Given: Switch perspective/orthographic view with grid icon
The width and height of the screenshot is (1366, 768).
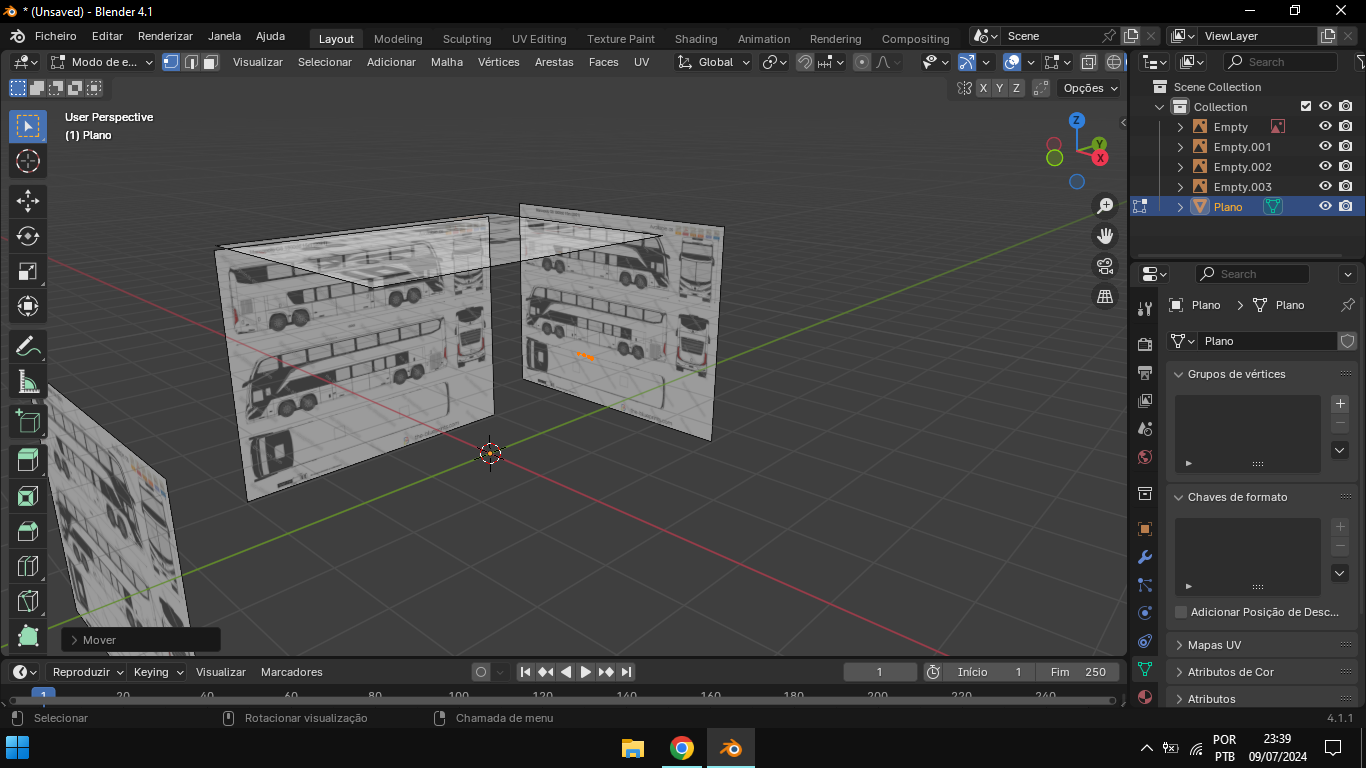Looking at the screenshot, I should tap(1105, 296).
